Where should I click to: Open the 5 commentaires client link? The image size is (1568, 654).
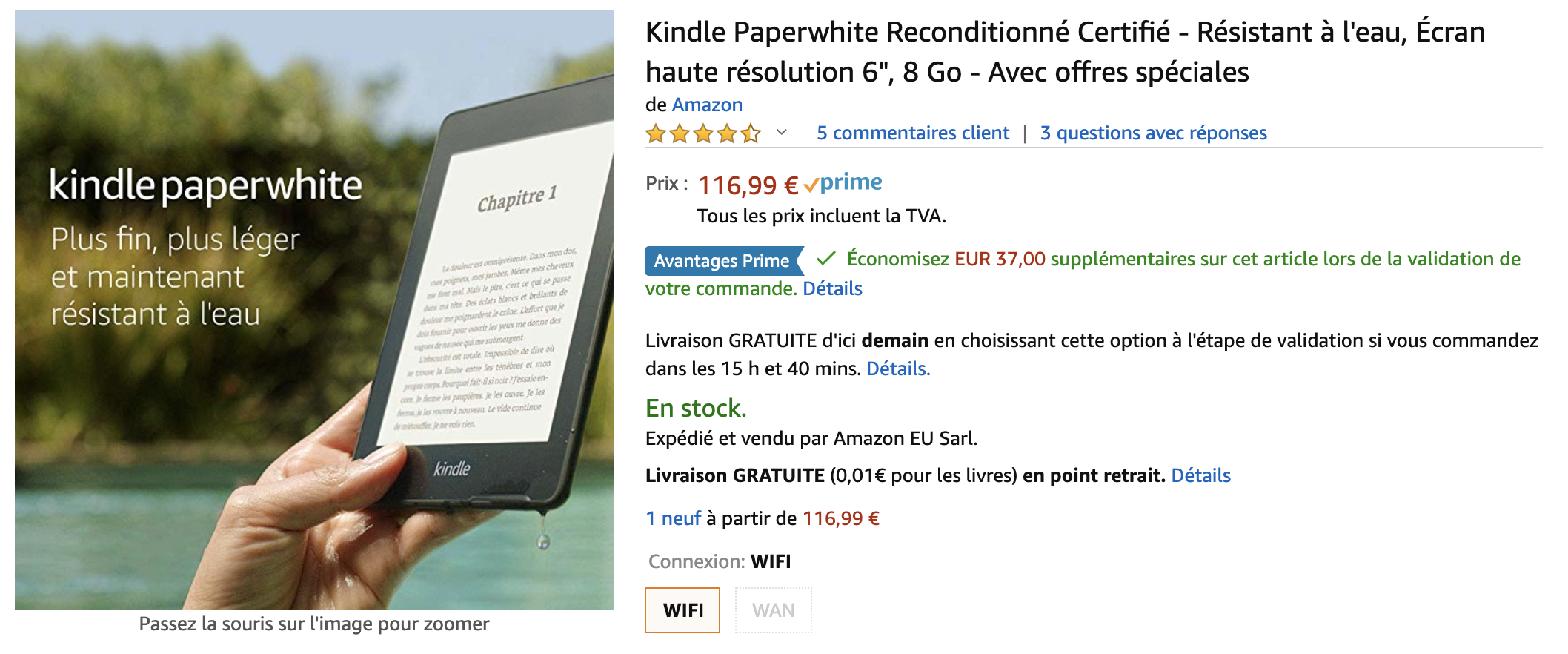[x=913, y=133]
